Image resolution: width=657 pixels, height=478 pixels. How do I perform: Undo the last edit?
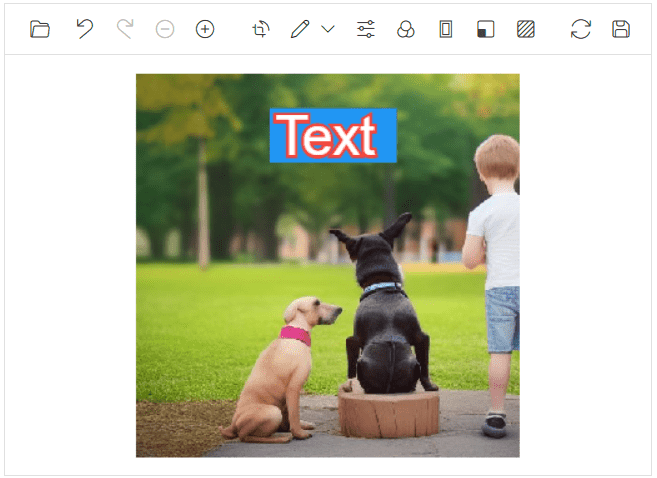click(85, 29)
